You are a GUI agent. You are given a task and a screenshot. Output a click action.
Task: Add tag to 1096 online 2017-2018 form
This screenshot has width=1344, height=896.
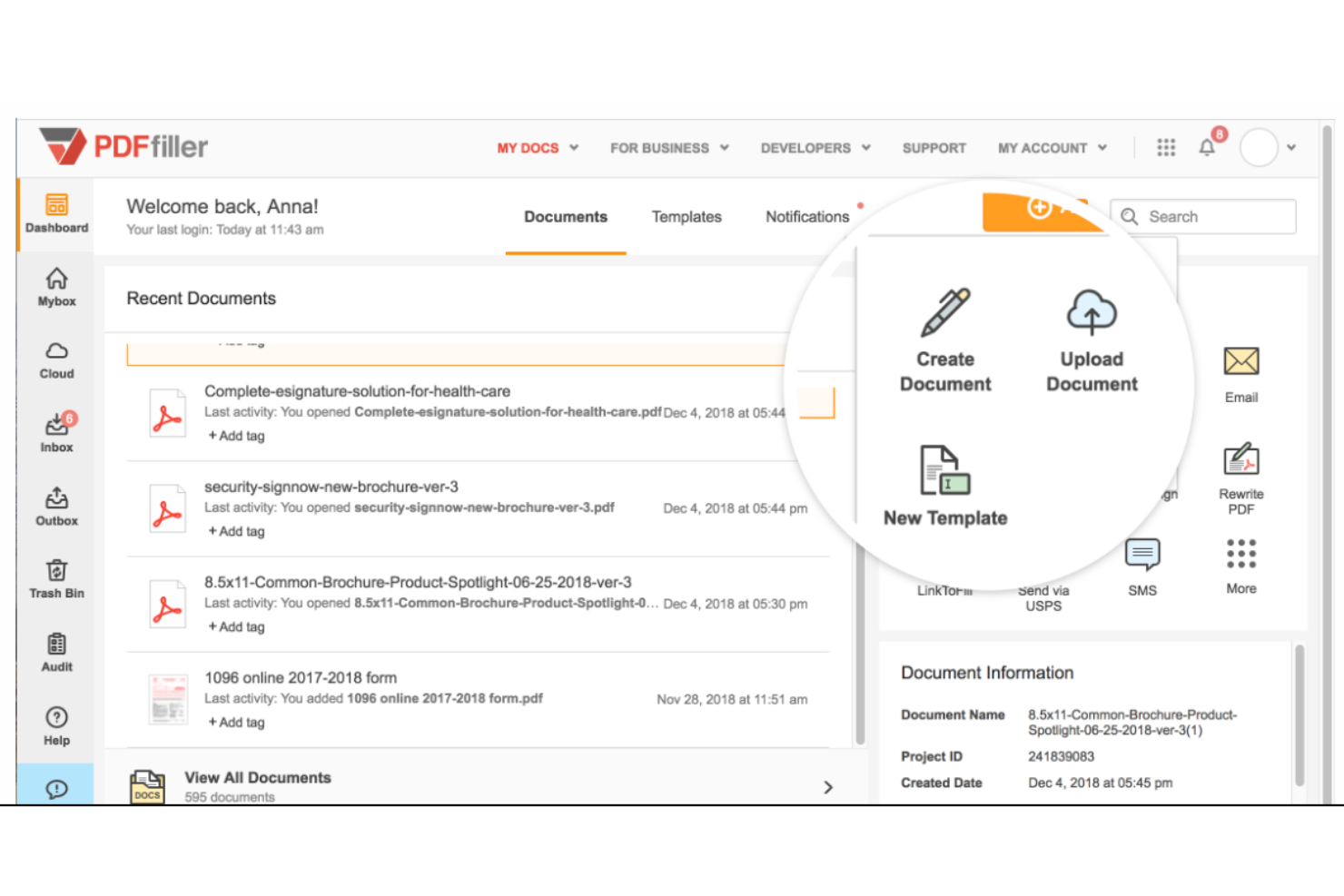[x=237, y=722]
